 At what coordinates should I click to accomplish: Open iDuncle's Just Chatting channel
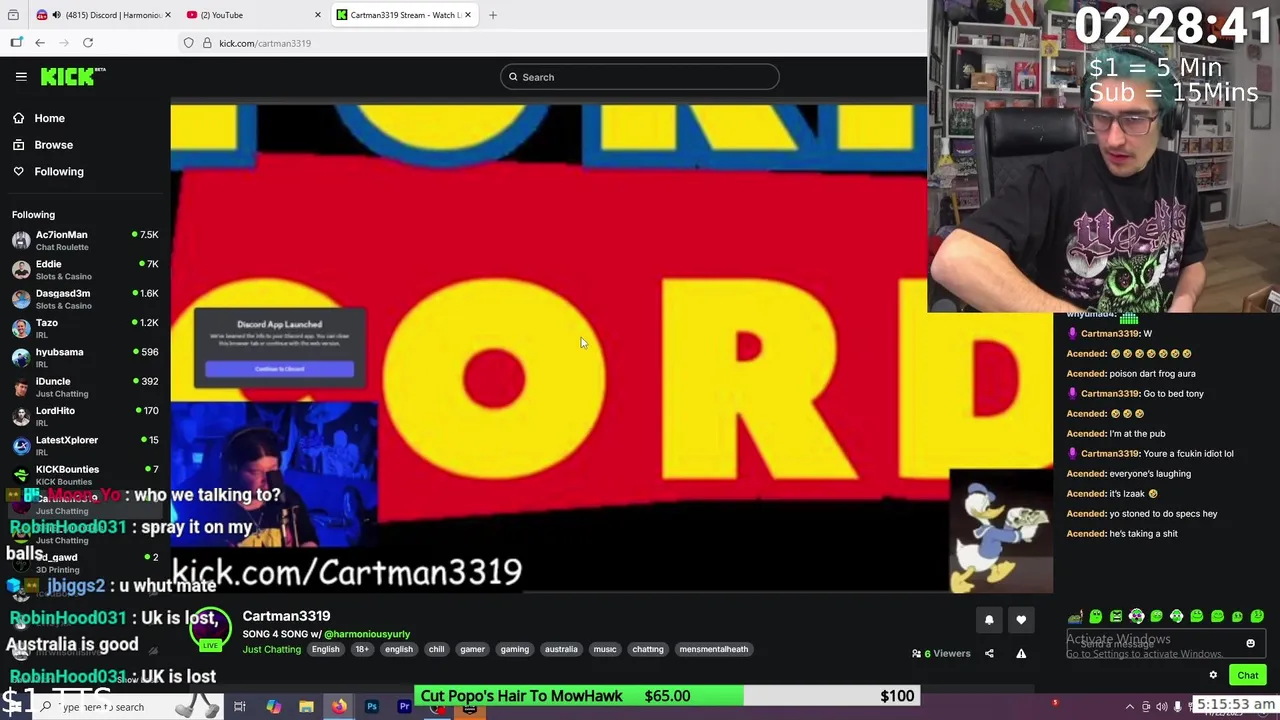(x=85, y=387)
